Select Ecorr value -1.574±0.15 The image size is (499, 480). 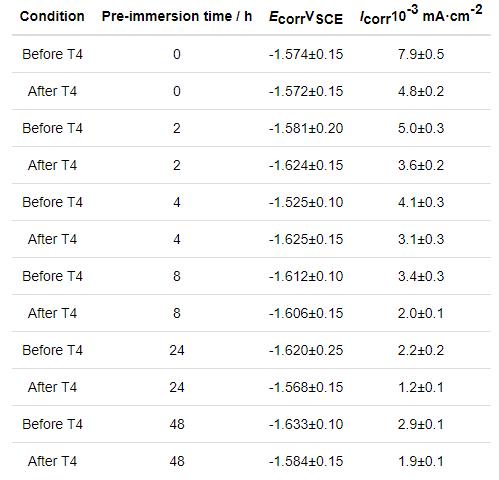click(306, 54)
